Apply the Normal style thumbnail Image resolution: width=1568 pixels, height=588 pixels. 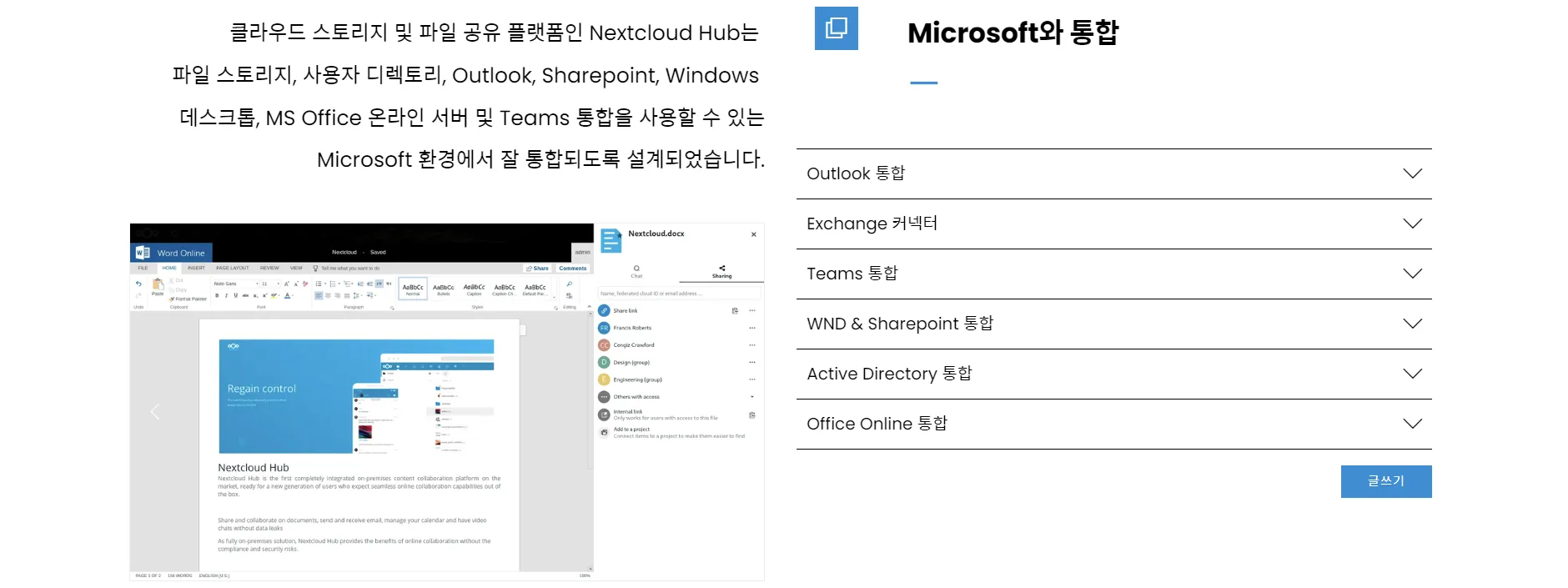point(413,289)
